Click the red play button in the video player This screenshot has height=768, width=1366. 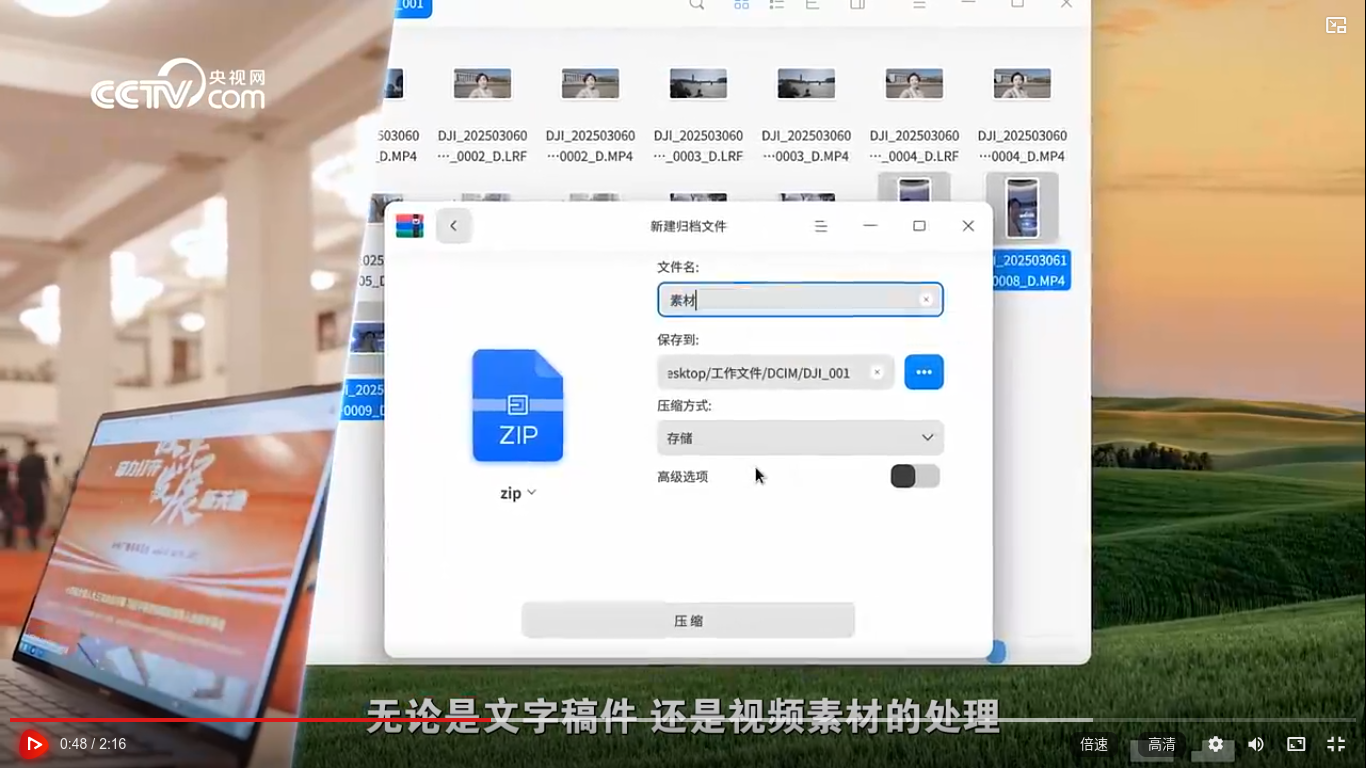pyautogui.click(x=33, y=744)
